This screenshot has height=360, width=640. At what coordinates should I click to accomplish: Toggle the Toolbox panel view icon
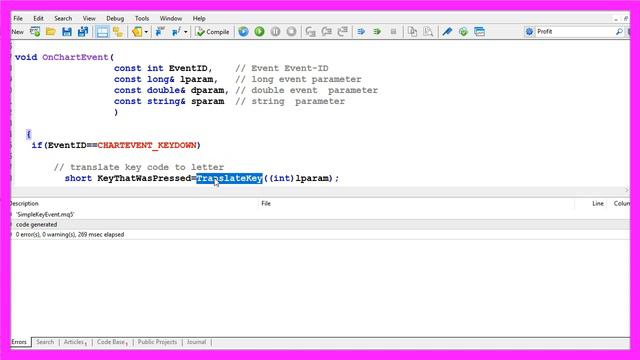(102, 31)
